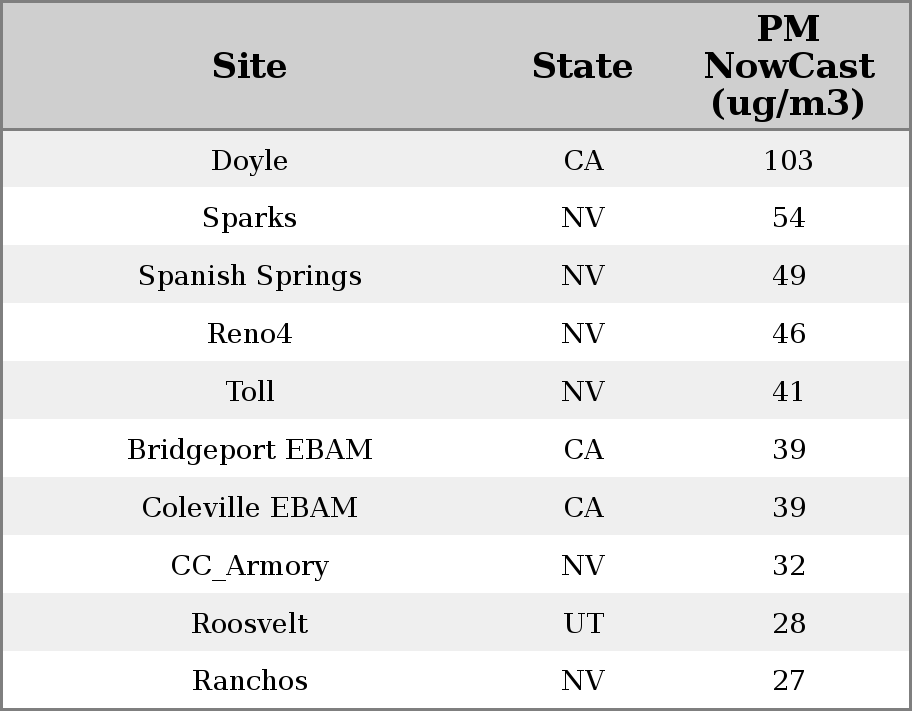Select the 27 NowCast value
This screenshot has width=912, height=711.
(x=788, y=681)
